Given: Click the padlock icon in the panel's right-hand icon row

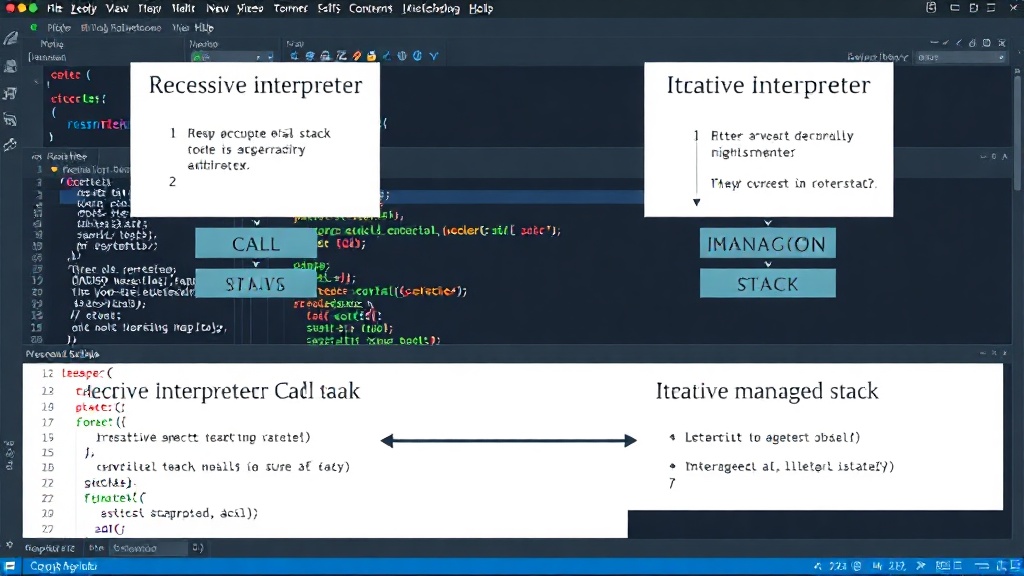Looking at the screenshot, I should coord(972,43).
